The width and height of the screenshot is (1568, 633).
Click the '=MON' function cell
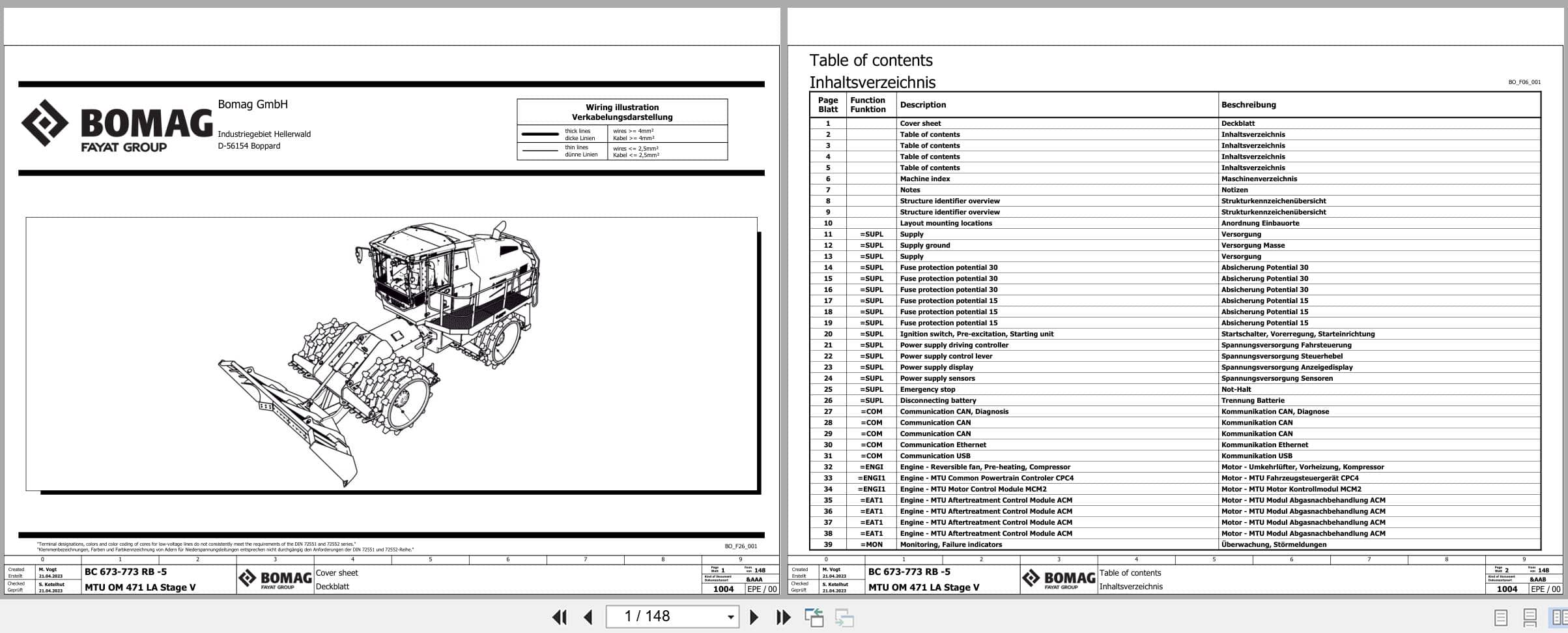point(871,544)
